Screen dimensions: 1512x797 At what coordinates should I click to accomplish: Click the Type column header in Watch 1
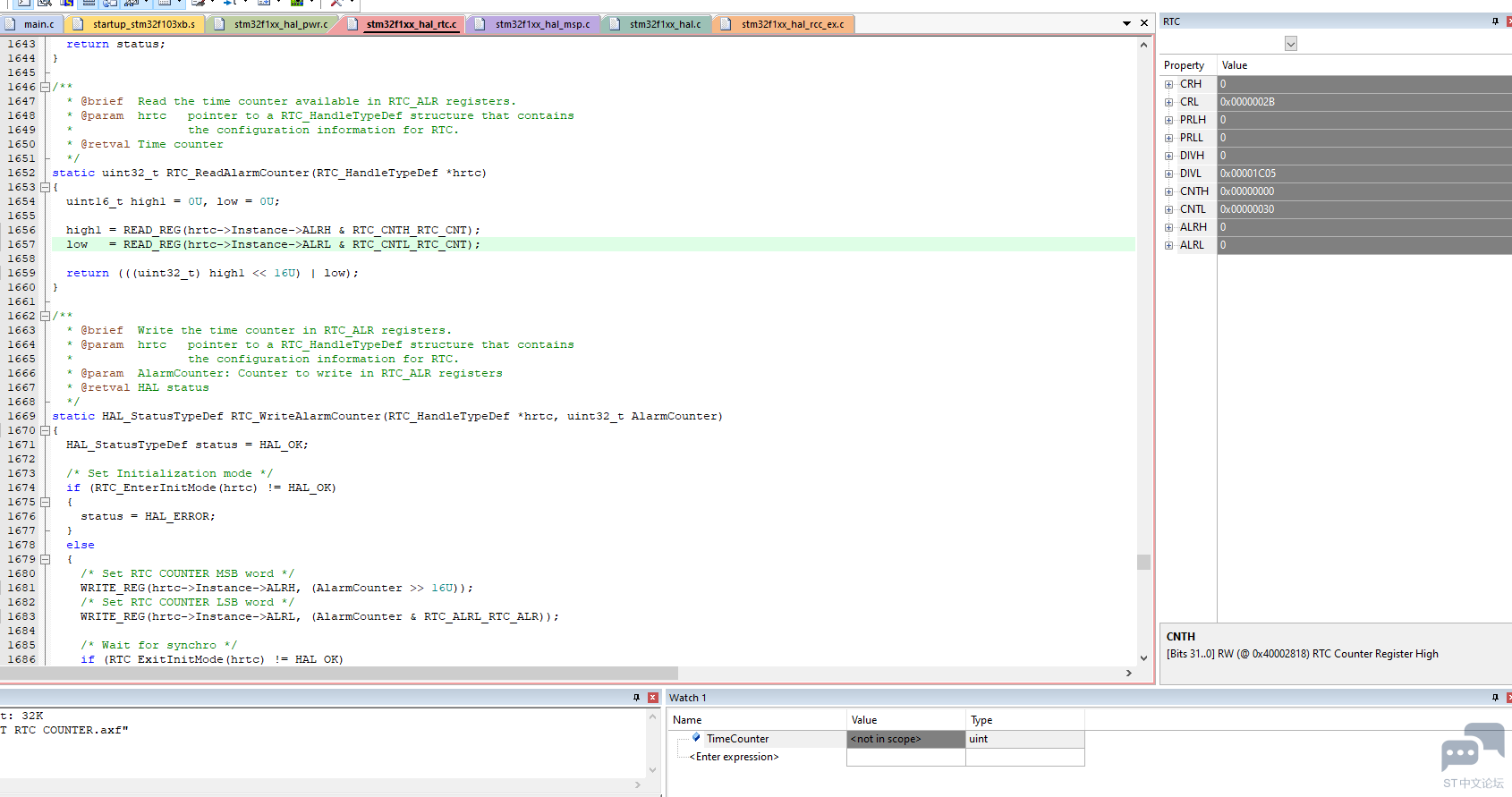click(1025, 720)
